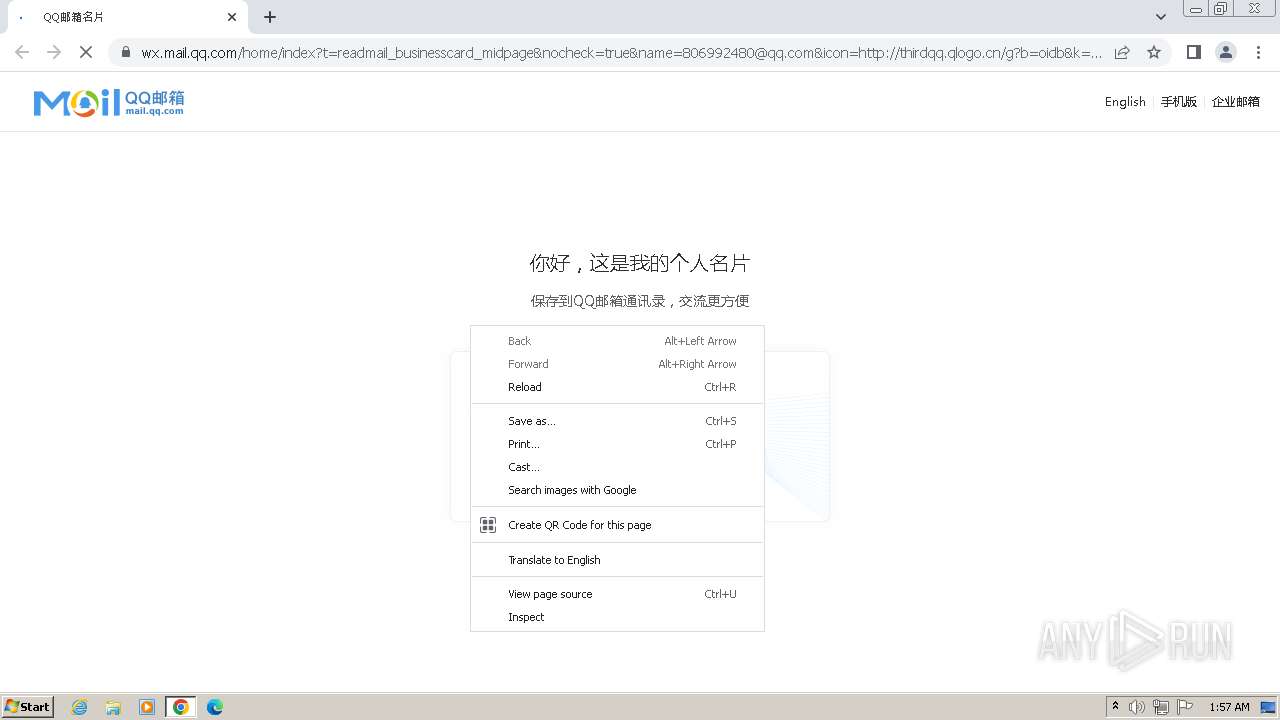1280x720 pixels.
Task: Go forward browser arrow button
Action: click(x=54, y=52)
